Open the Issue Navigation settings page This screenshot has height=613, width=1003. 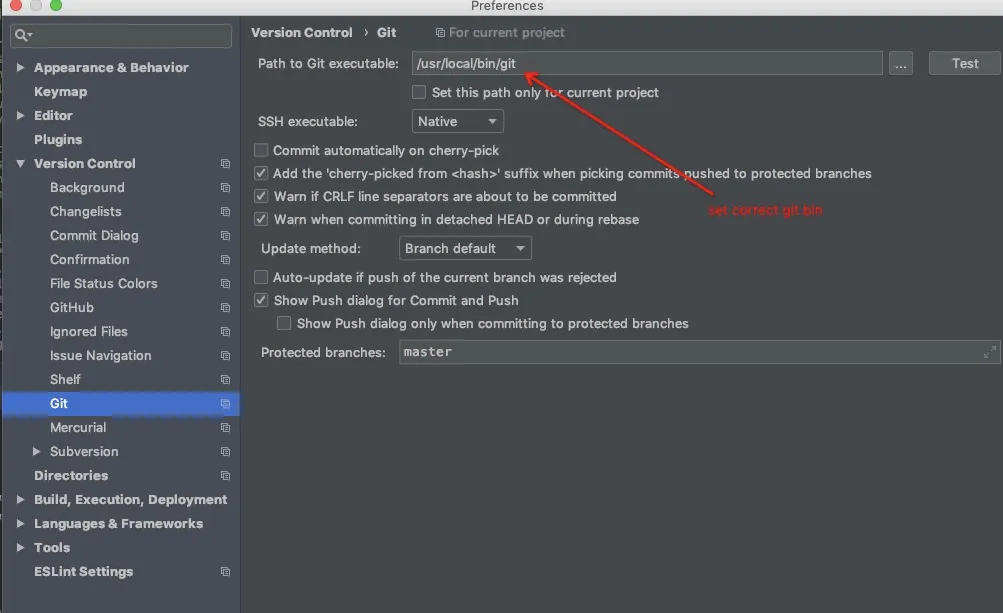100,356
